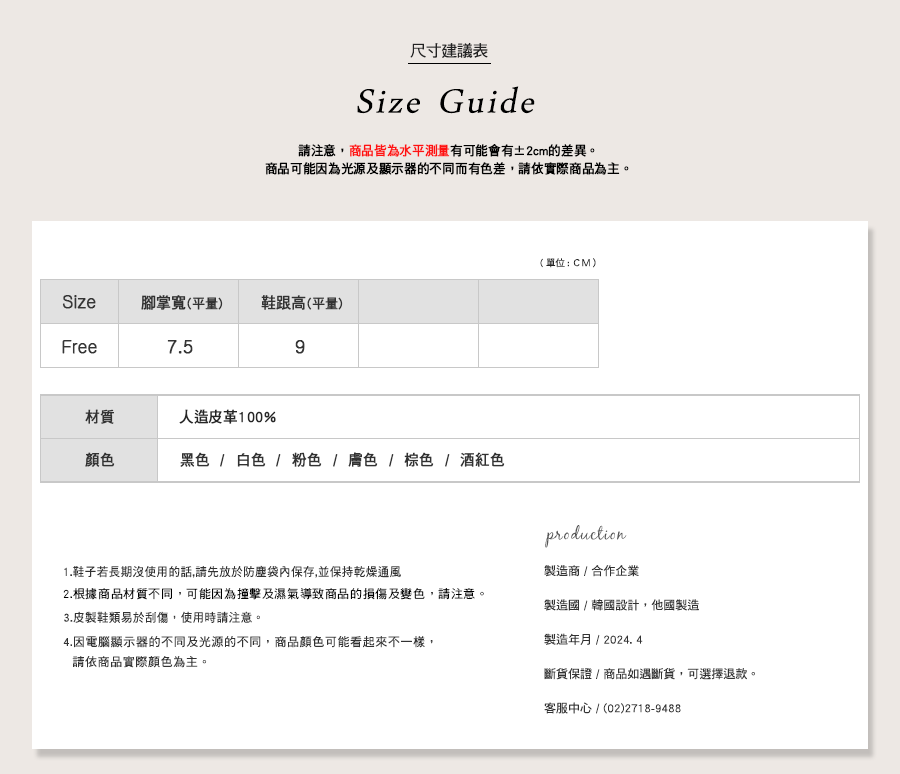
Task: Click the 腳掌寬(平量) column header
Action: tap(181, 303)
